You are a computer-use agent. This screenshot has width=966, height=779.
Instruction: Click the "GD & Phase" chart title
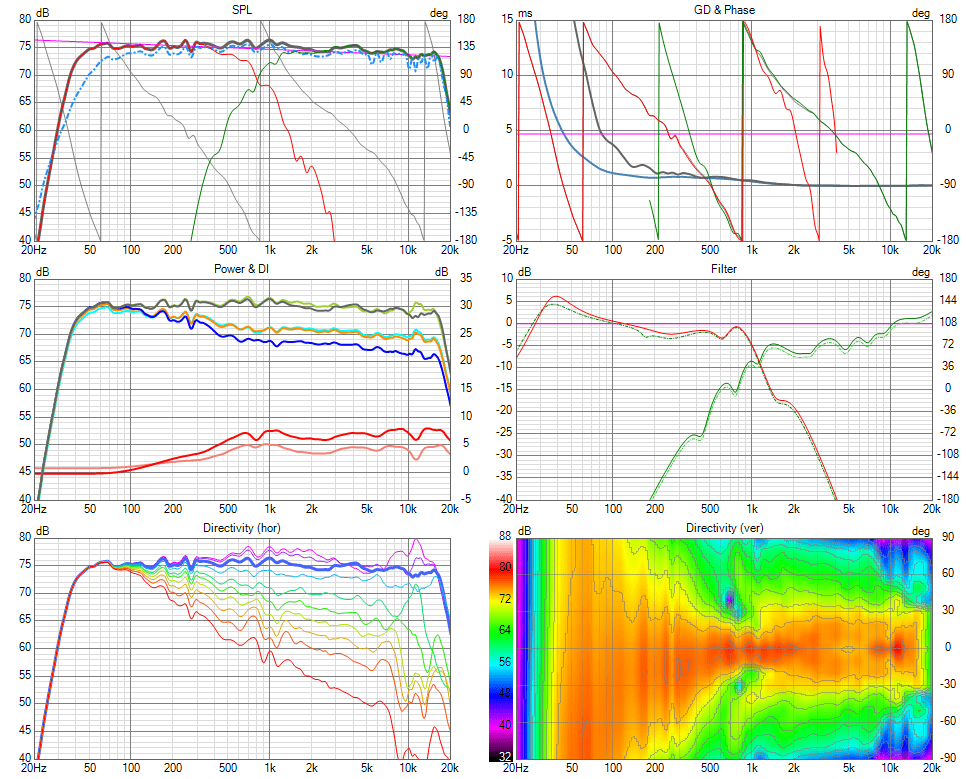coord(724,10)
